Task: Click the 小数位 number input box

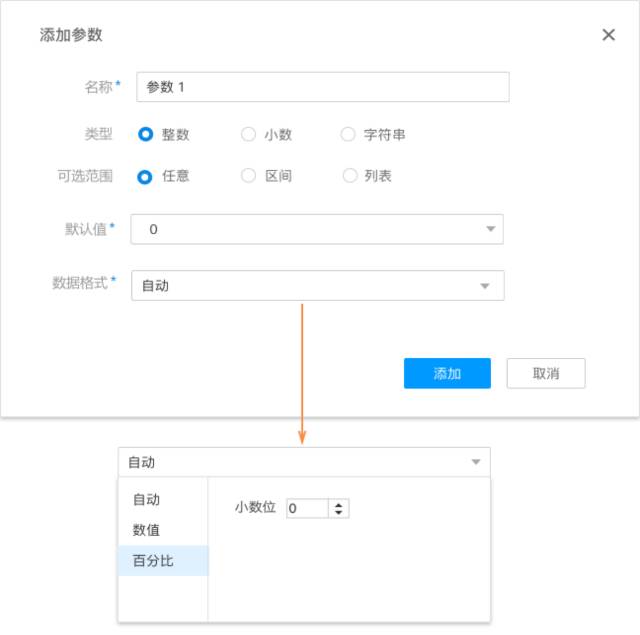Action: (x=307, y=508)
